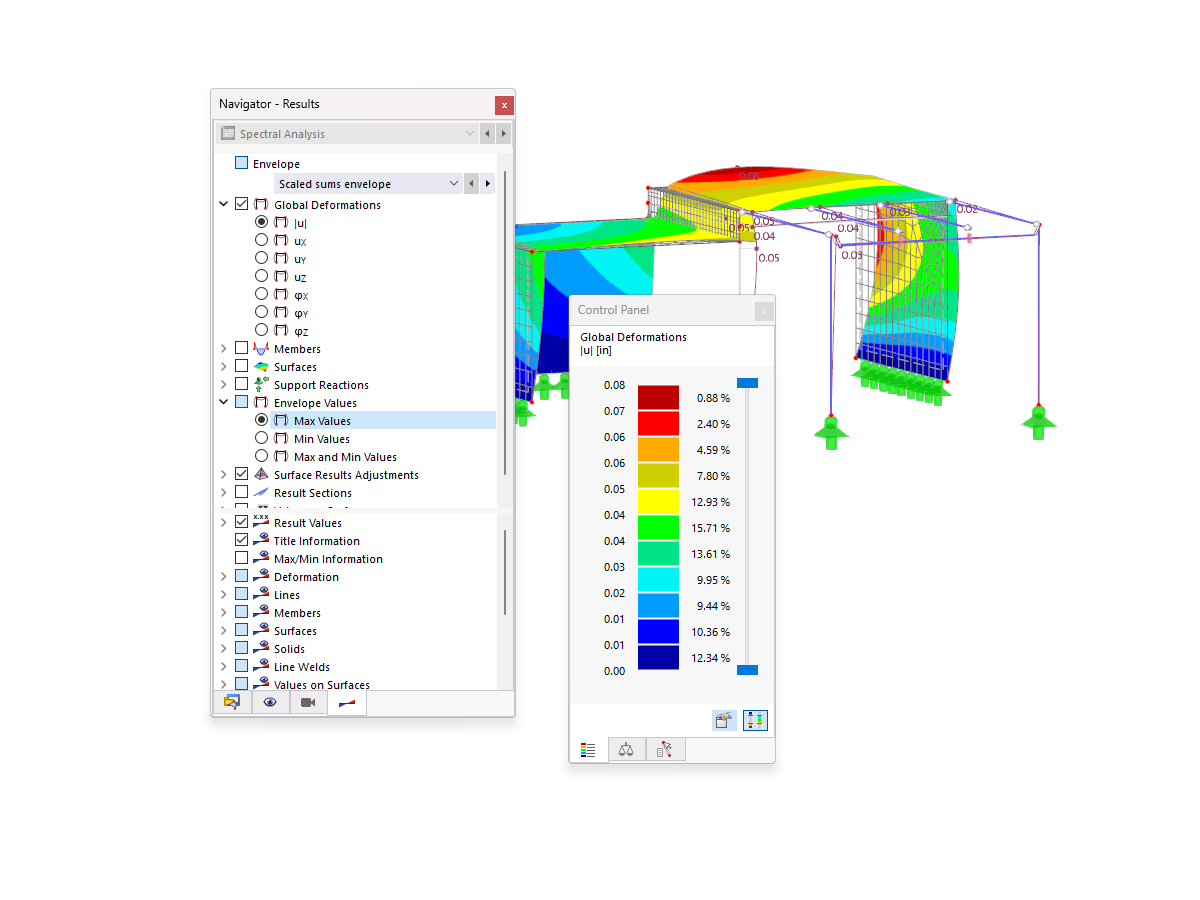Click the Result Values x.xx icon
Screen dimensions: 1200x900
coord(261,522)
